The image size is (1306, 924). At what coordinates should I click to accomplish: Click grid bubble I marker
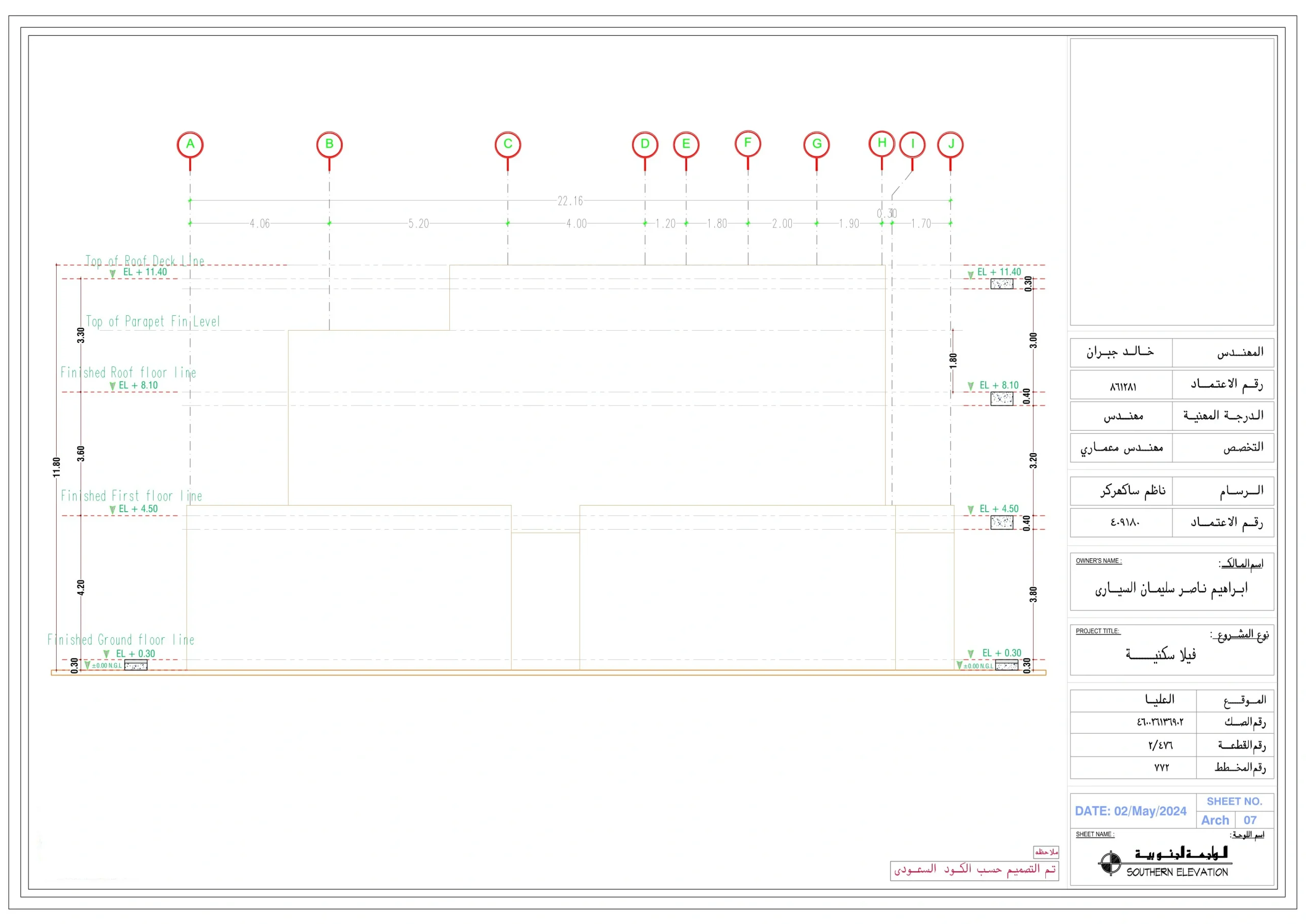pyautogui.click(x=912, y=144)
